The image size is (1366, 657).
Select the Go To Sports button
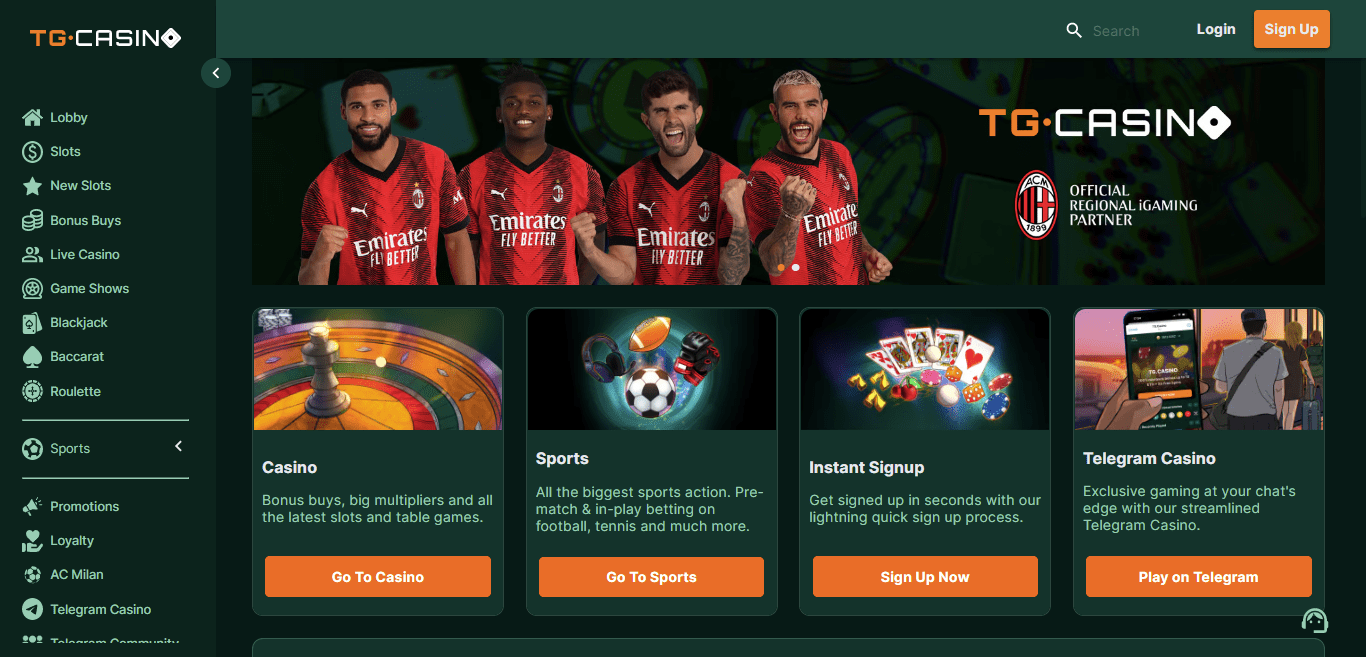(x=651, y=577)
